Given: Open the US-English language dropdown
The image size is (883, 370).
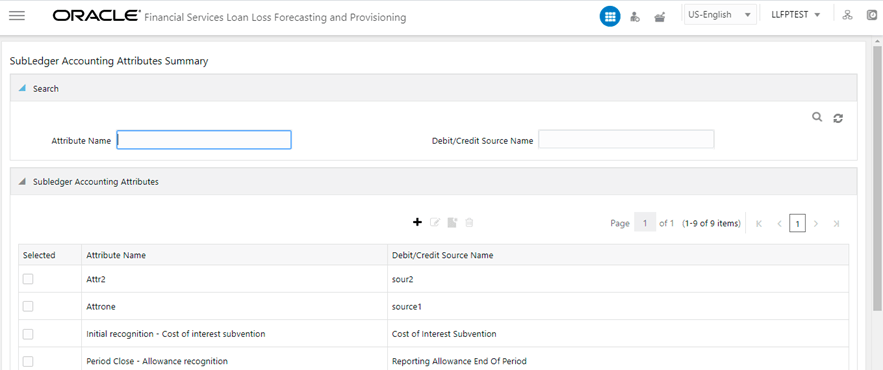Looking at the screenshot, I should click(x=720, y=15).
